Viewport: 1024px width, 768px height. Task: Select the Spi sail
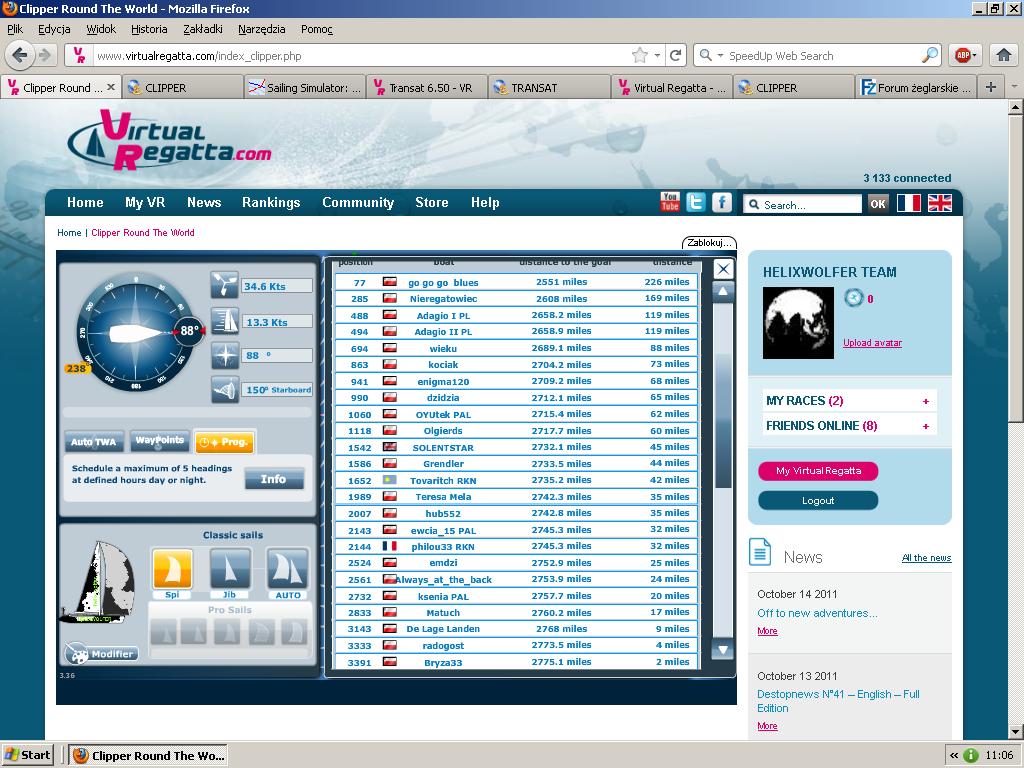172,569
